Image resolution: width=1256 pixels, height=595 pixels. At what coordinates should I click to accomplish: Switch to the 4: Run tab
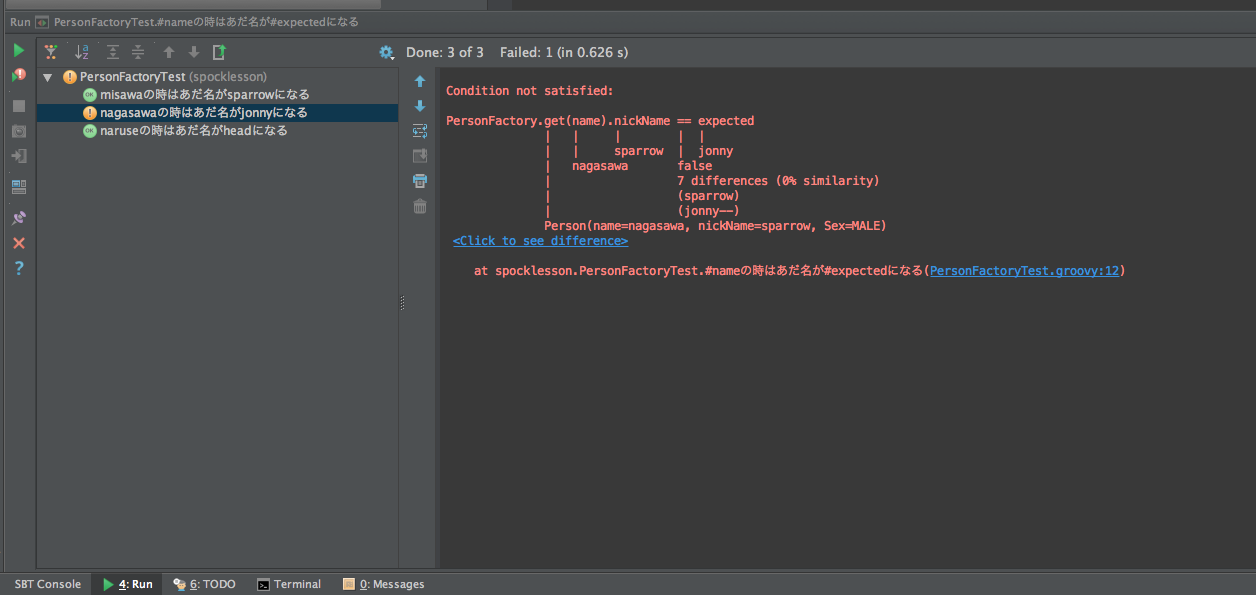127,584
